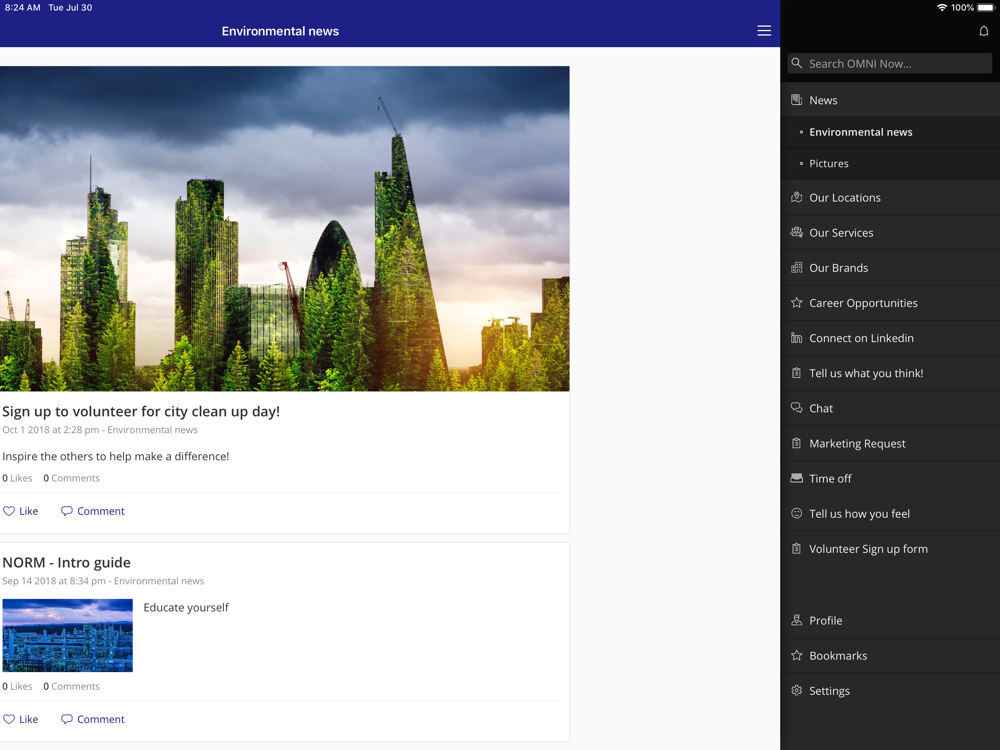Open the NORM guide thumbnail image
The width and height of the screenshot is (1000, 750).
pos(67,635)
